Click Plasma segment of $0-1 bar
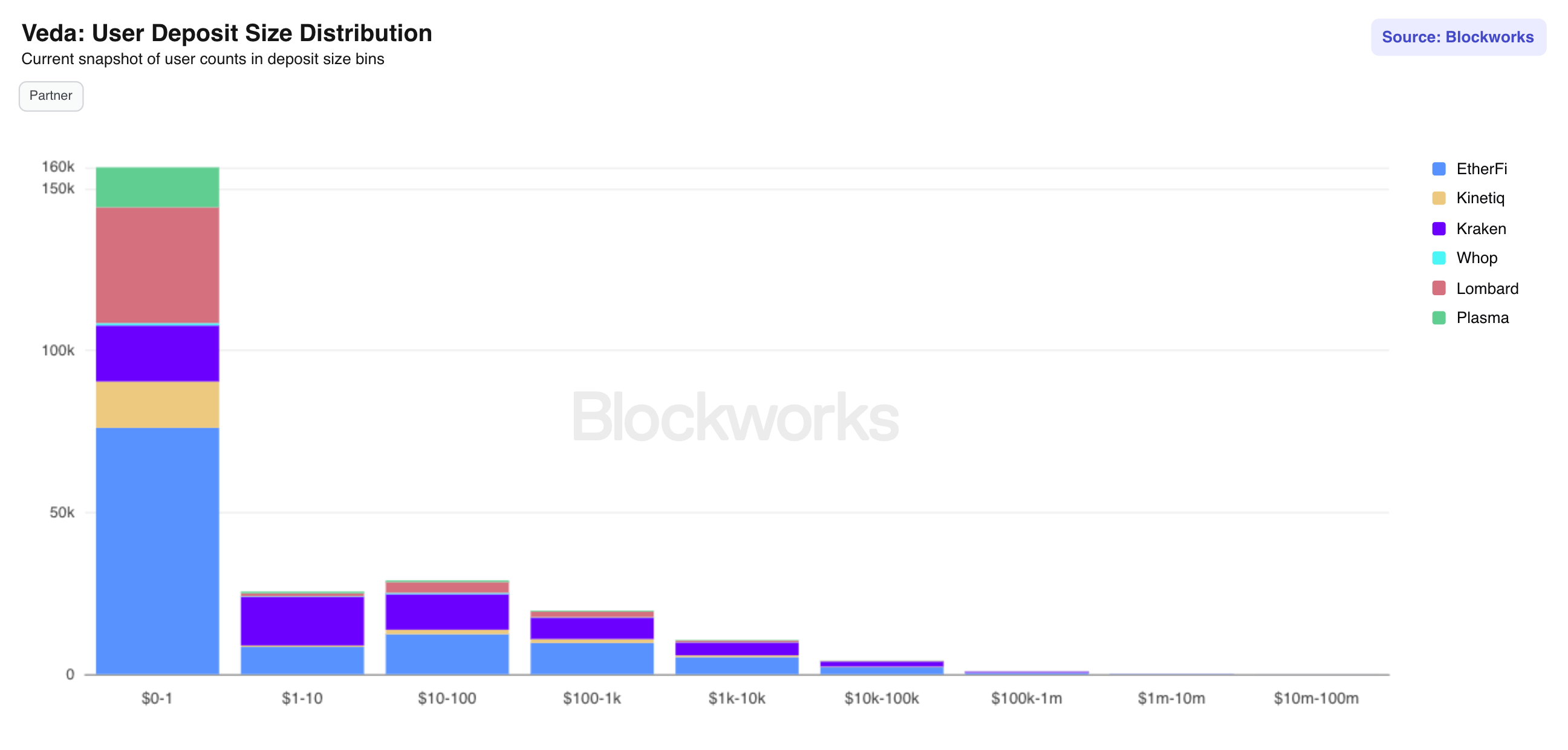 point(158,187)
